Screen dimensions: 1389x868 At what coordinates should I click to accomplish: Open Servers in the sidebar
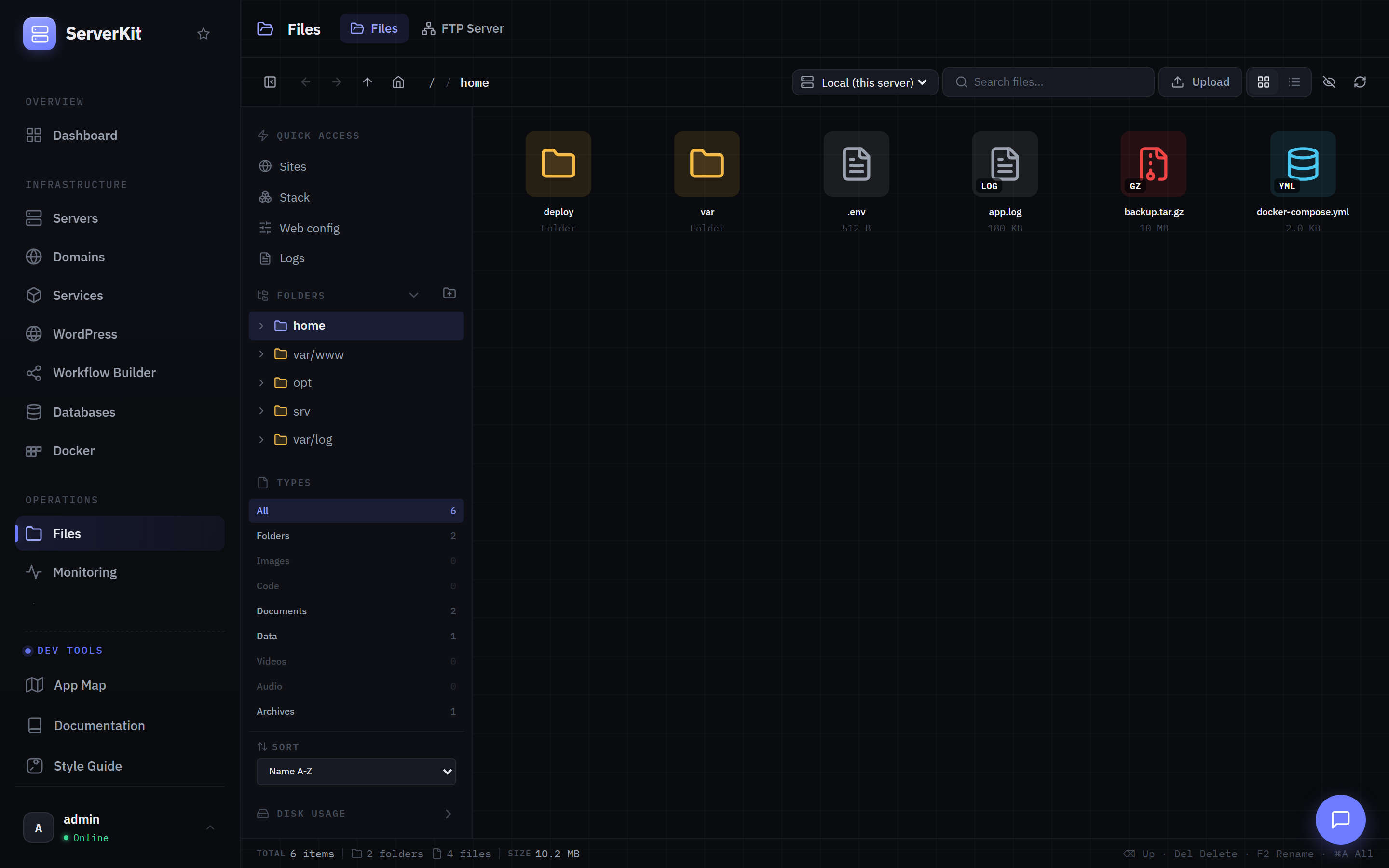tap(120, 218)
